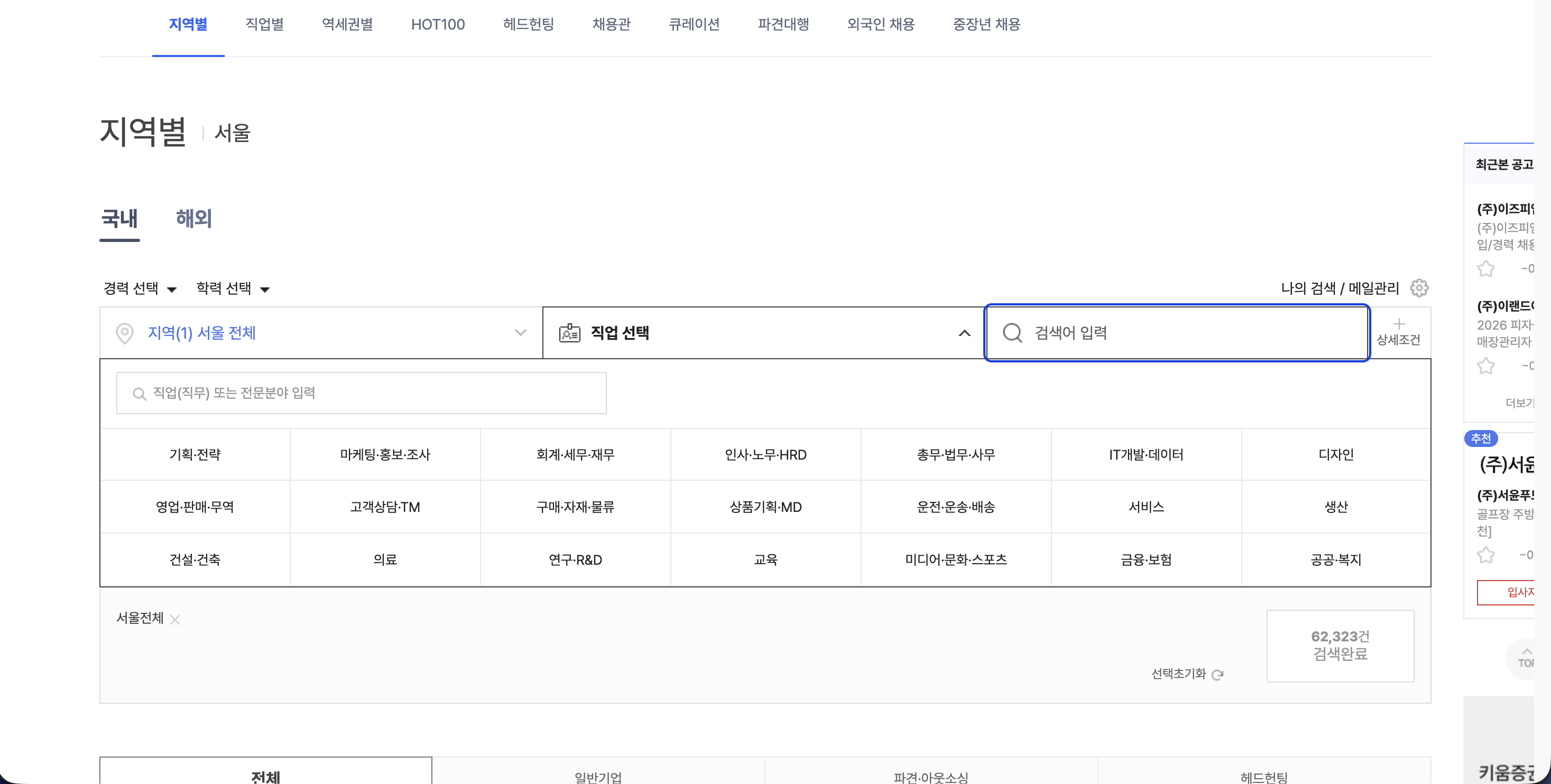Switch to the 직업별 tab
Viewport: 1551px width, 784px height.
pyautogui.click(x=264, y=25)
